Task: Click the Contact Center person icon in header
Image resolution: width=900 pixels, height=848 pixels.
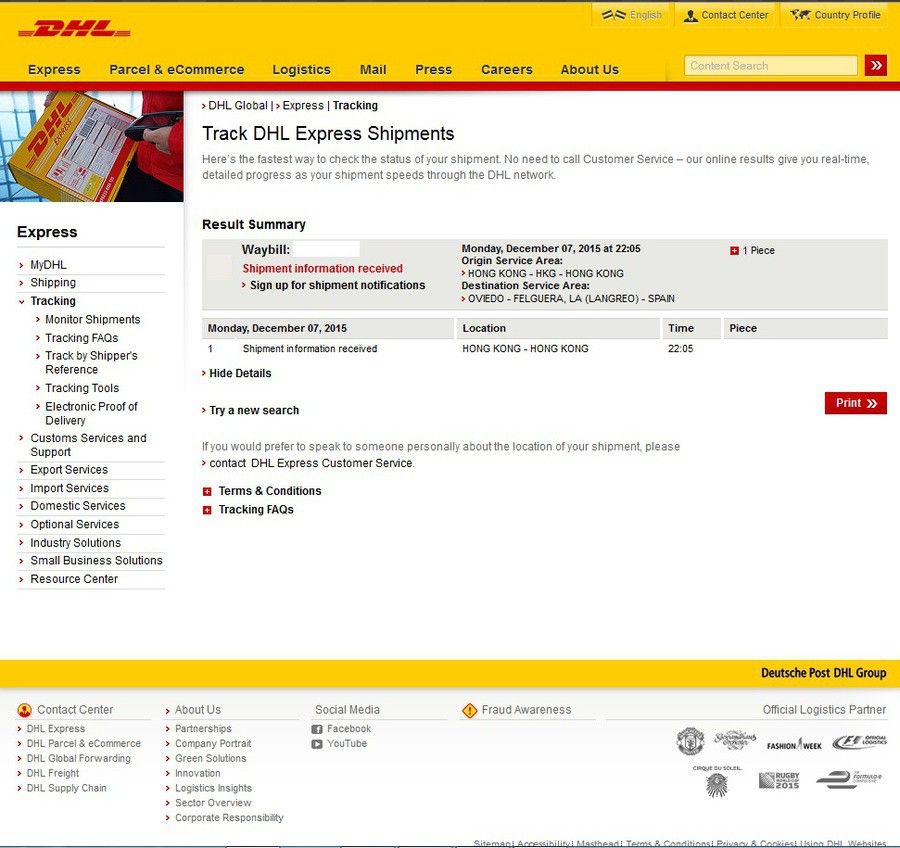Action: (690, 16)
